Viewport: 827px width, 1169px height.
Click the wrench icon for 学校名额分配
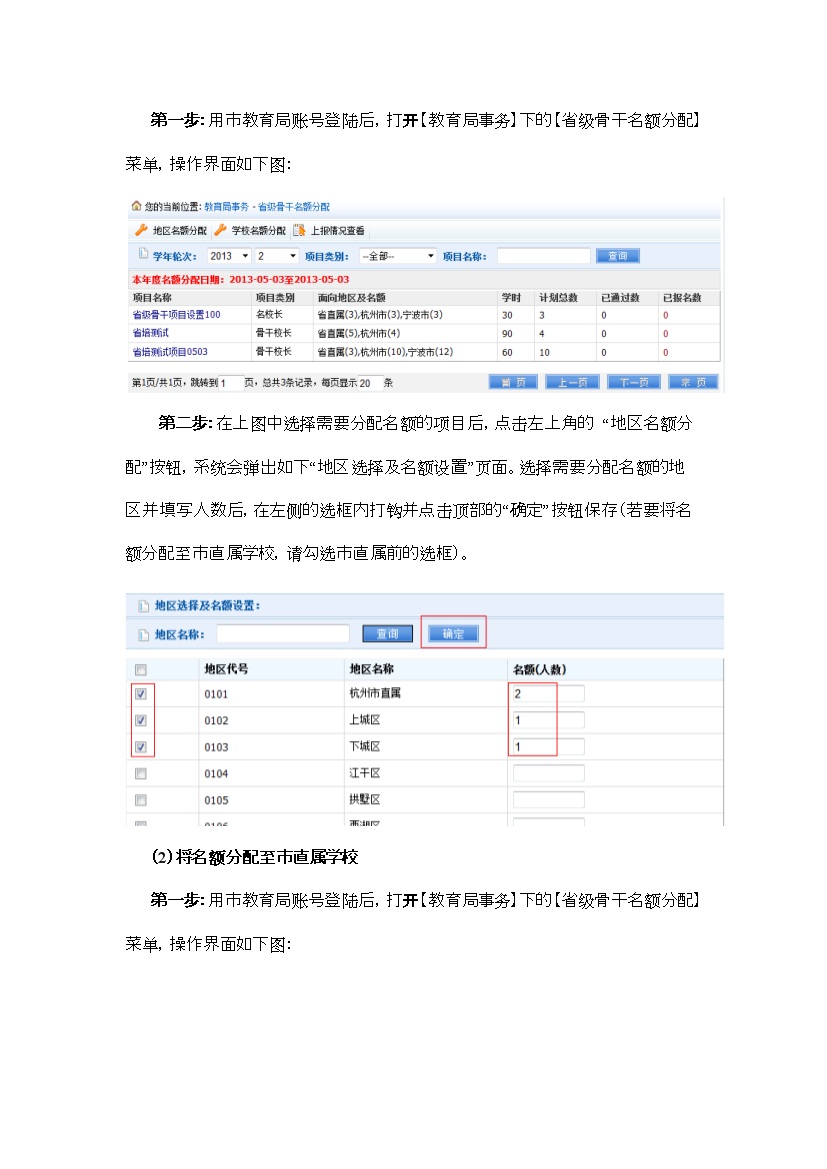220,230
